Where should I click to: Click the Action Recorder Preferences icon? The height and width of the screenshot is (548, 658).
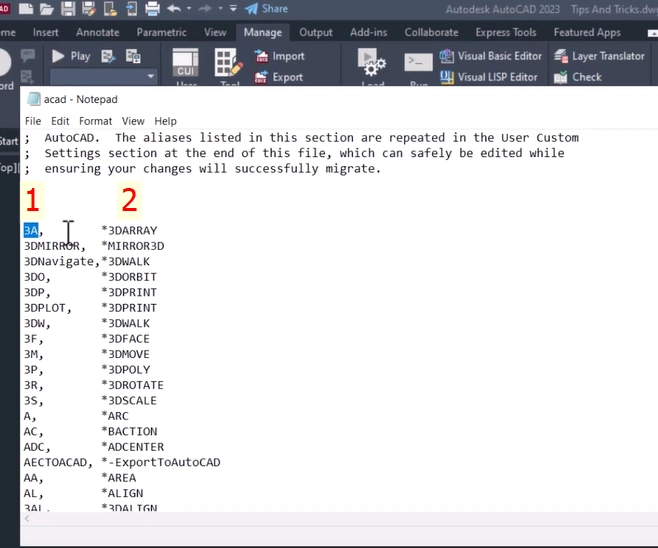coord(108,57)
